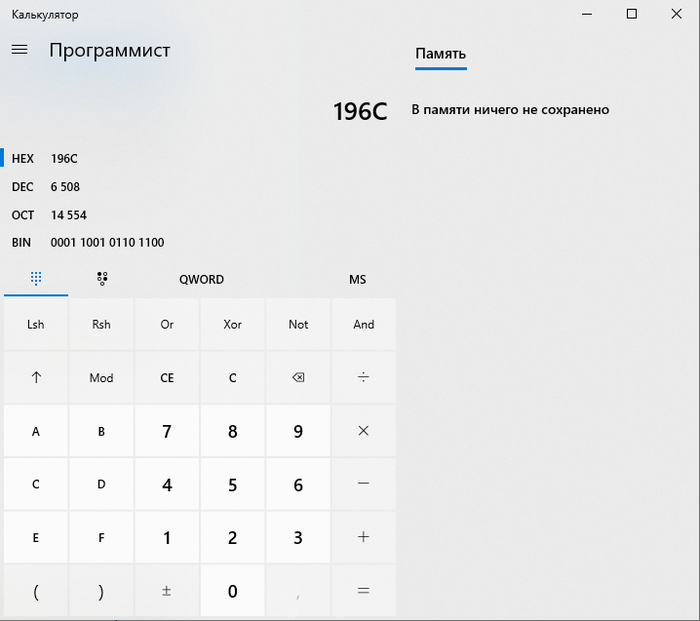Click the shift up-arrow key
The image size is (700, 621).
coord(36,377)
